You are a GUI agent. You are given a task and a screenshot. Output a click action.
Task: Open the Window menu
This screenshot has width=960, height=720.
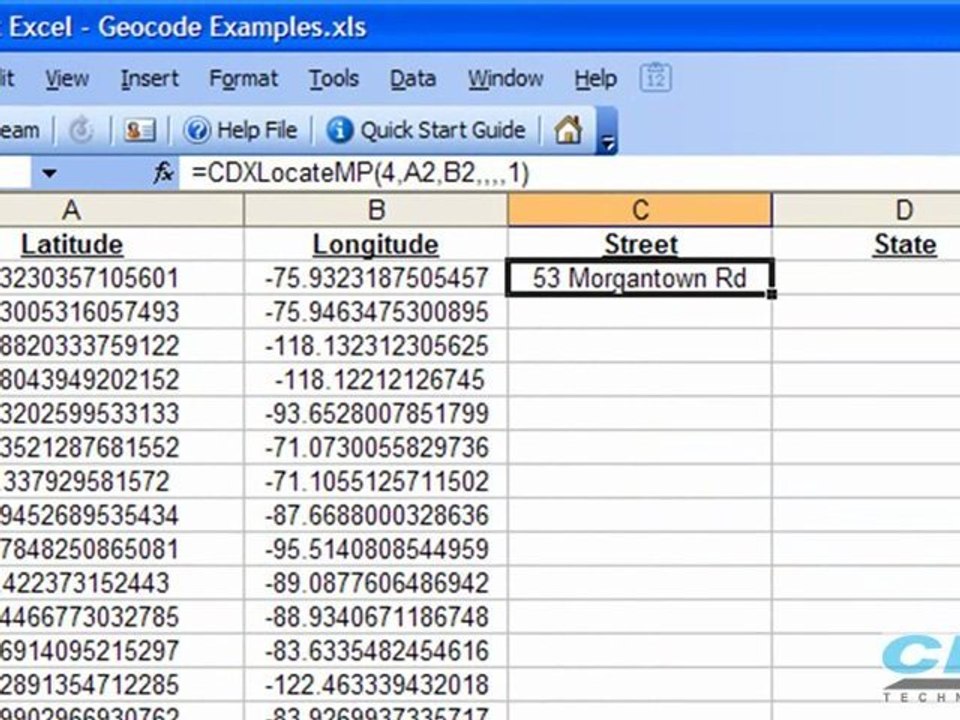tap(505, 78)
